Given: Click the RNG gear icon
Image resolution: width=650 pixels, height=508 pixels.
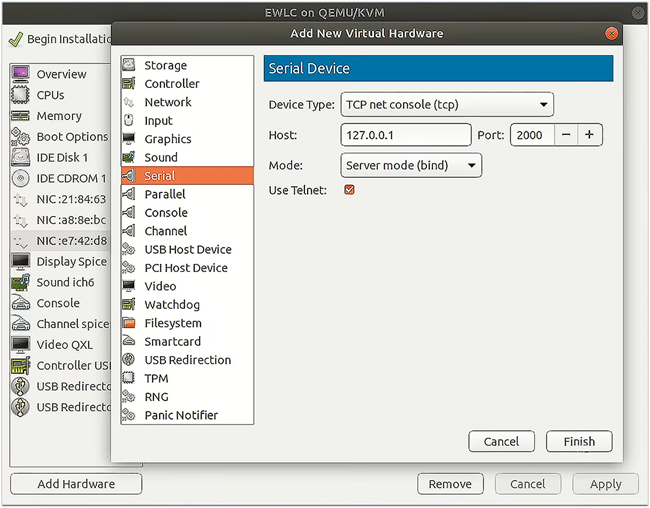Looking at the screenshot, I should [129, 396].
